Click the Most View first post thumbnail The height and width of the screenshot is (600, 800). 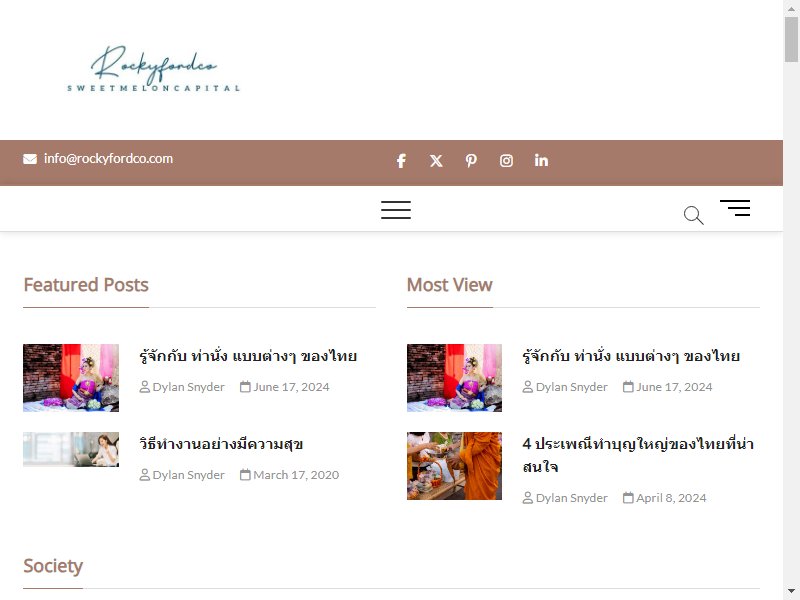point(454,378)
